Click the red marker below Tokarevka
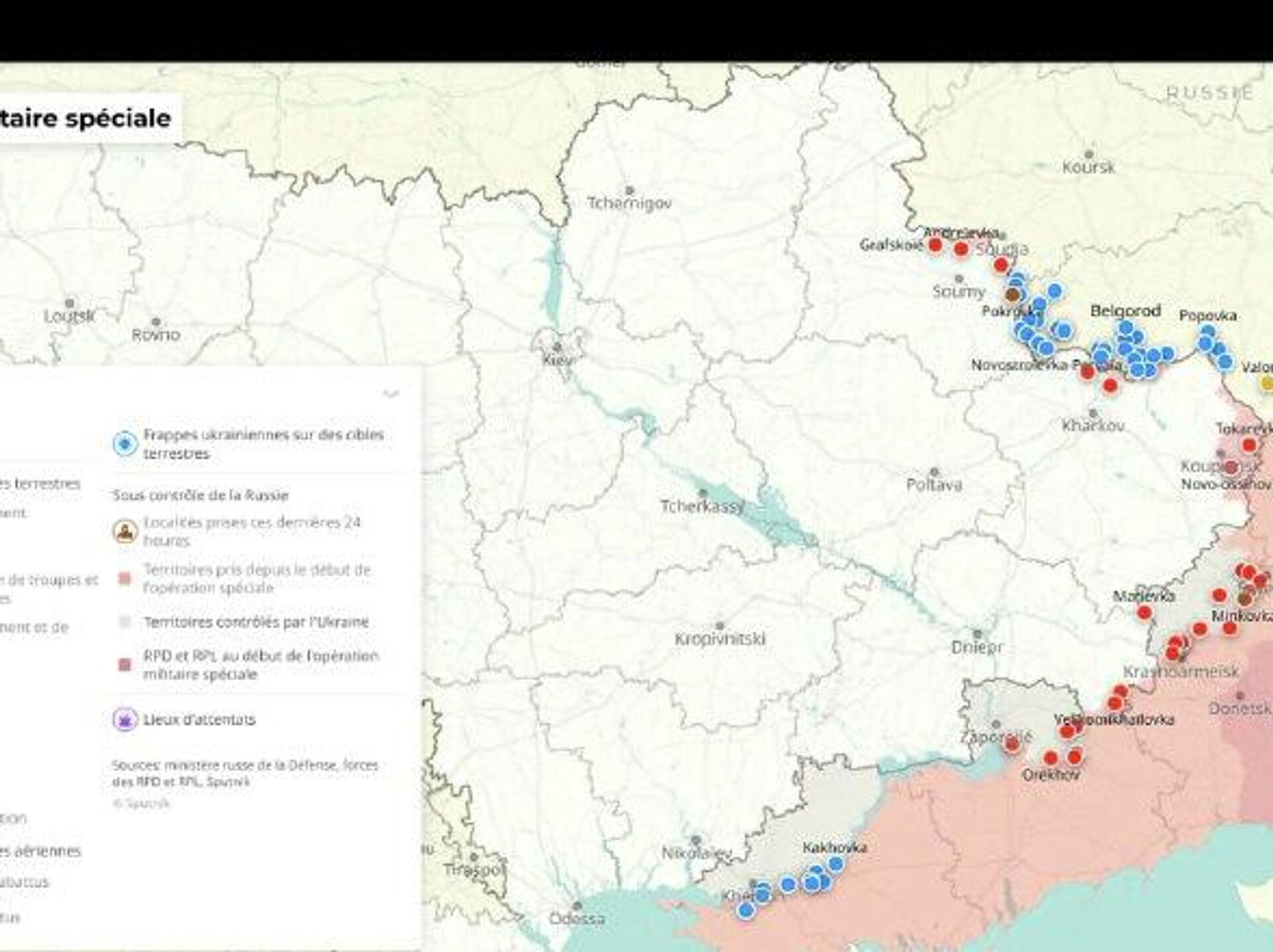The image size is (1273, 952). pos(1249,445)
